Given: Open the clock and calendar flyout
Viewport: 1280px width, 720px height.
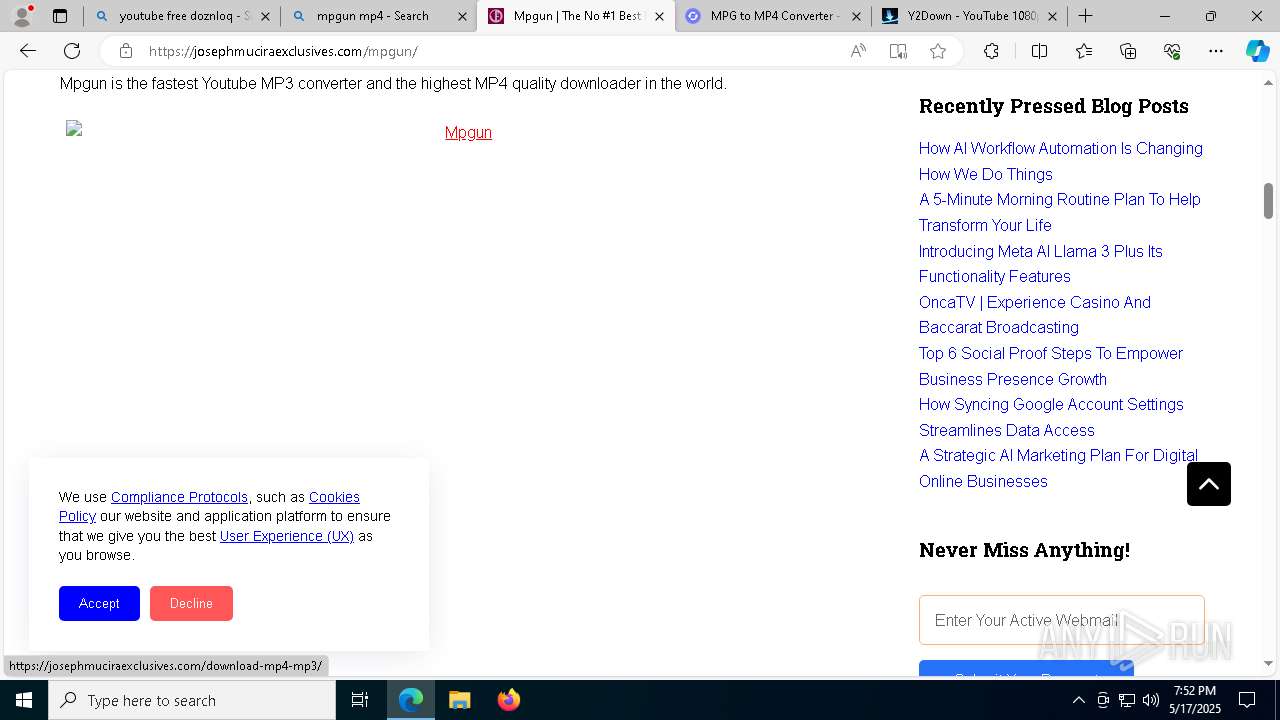Looking at the screenshot, I should (x=1195, y=700).
